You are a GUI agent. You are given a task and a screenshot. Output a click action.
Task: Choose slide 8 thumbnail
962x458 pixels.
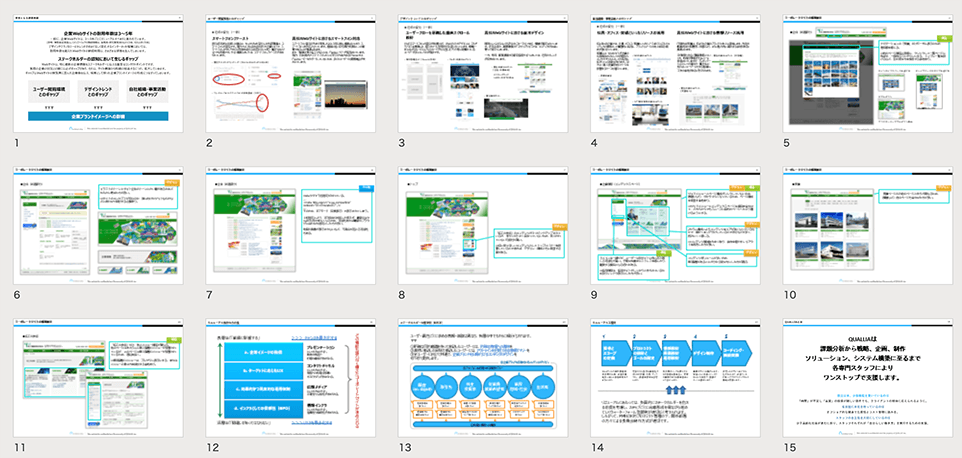(481, 227)
